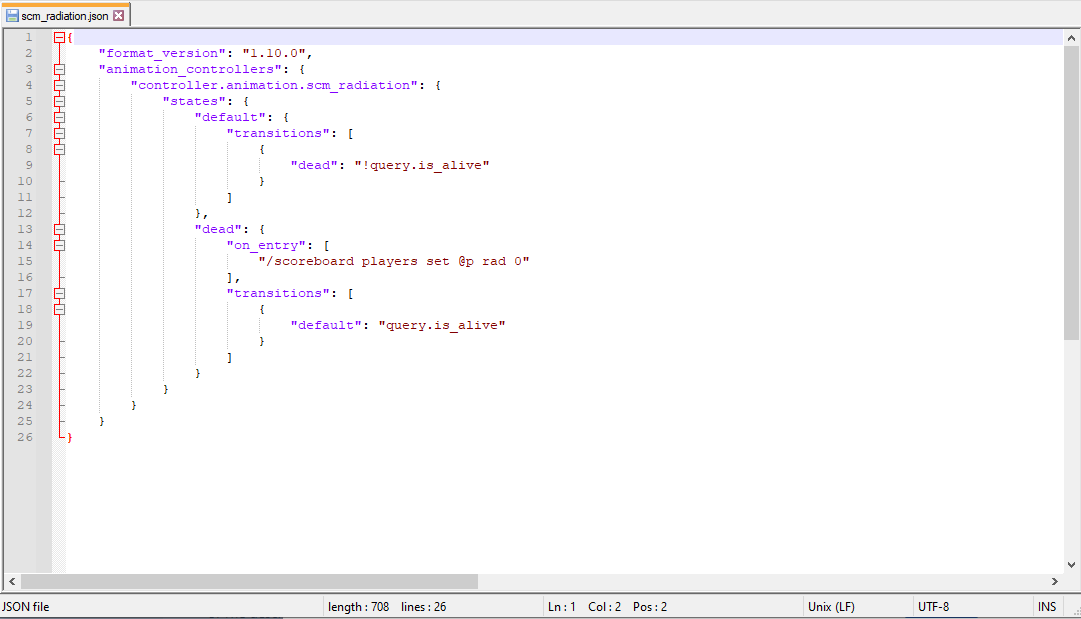Click the "1.10.0" version value
The image size is (1081, 619).
click(x=274, y=53)
